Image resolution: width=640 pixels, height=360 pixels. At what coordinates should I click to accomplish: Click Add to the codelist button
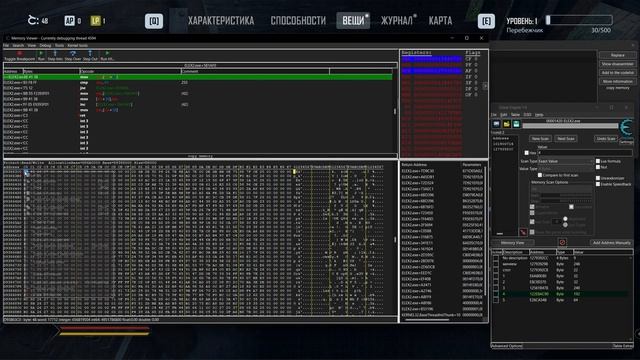[617, 73]
